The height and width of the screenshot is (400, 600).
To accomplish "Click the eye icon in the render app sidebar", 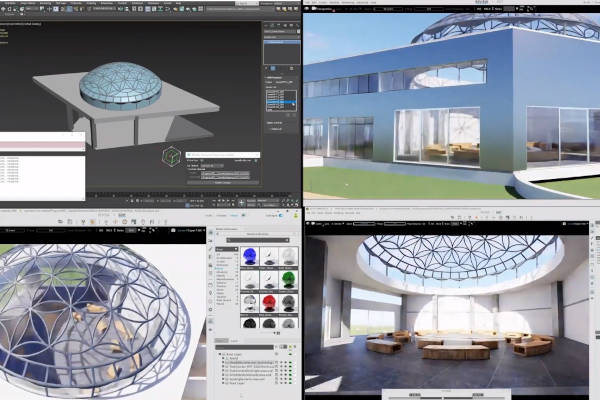I will 210,330.
